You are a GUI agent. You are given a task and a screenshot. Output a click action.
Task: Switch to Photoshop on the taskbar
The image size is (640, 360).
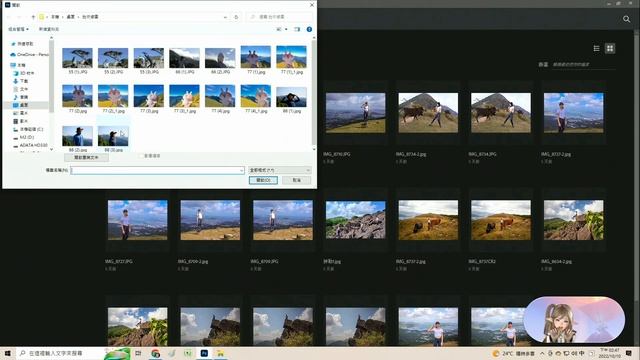(x=204, y=353)
